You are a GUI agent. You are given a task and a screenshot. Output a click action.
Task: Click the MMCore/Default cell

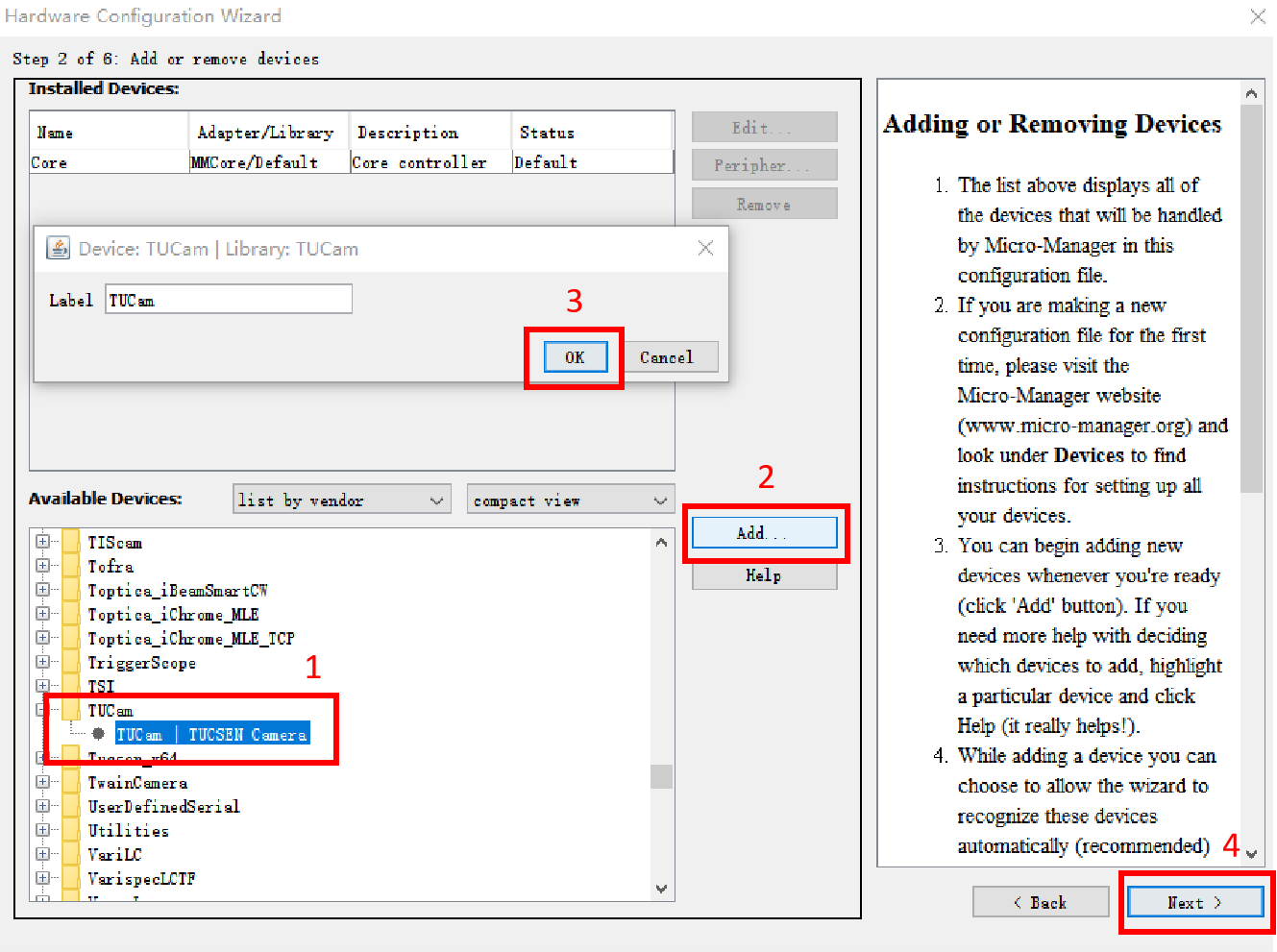pos(269,161)
